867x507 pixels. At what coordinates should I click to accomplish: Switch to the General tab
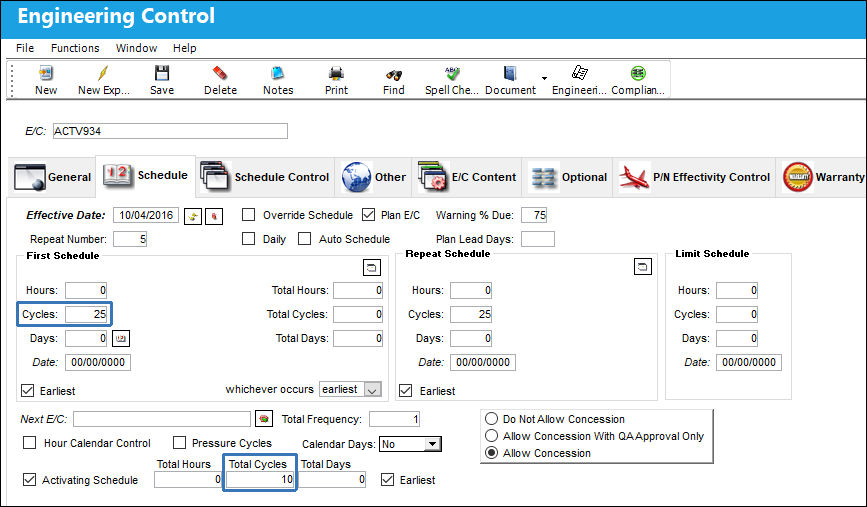[52, 177]
